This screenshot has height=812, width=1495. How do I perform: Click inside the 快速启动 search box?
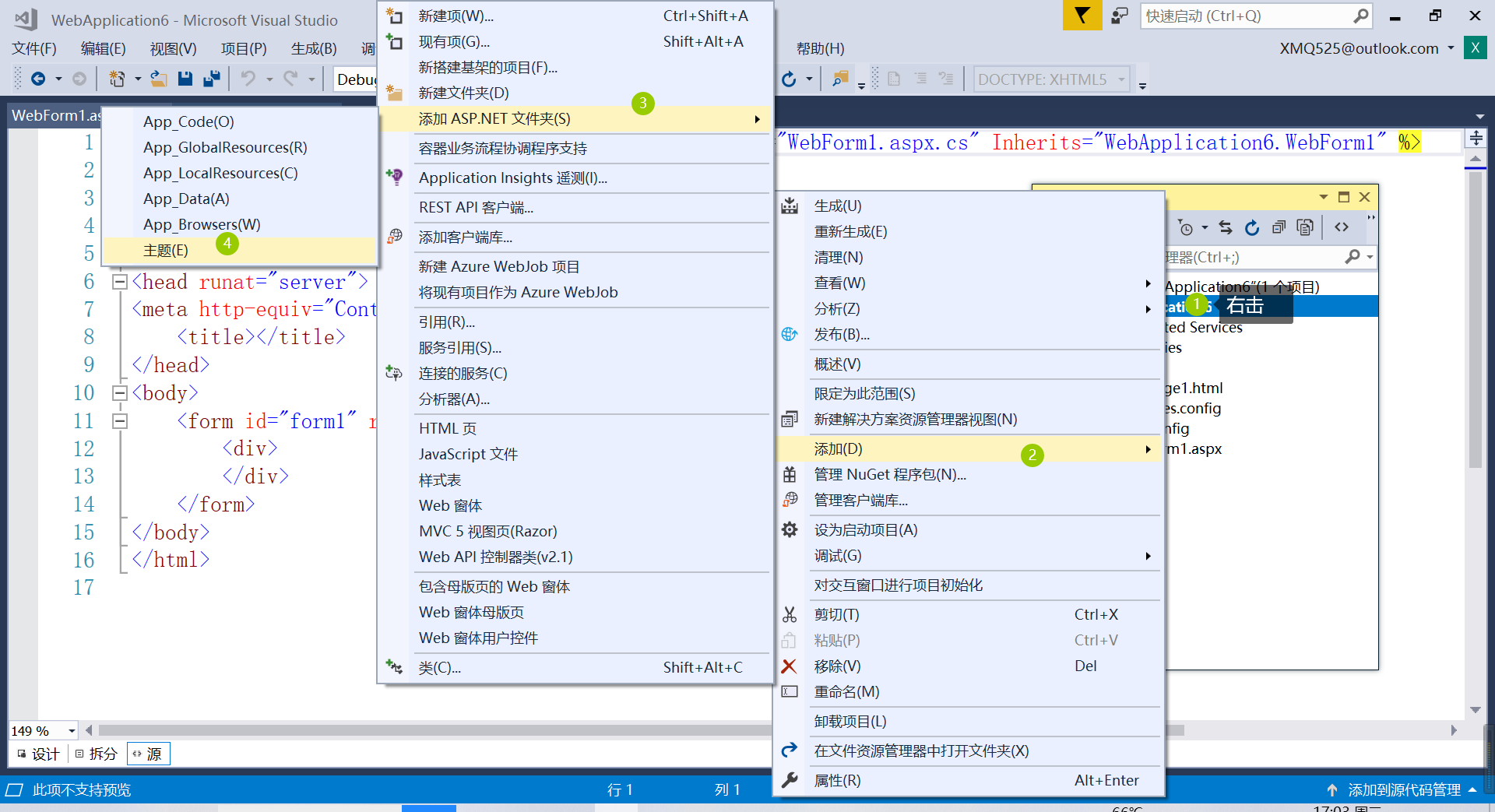click(1246, 16)
